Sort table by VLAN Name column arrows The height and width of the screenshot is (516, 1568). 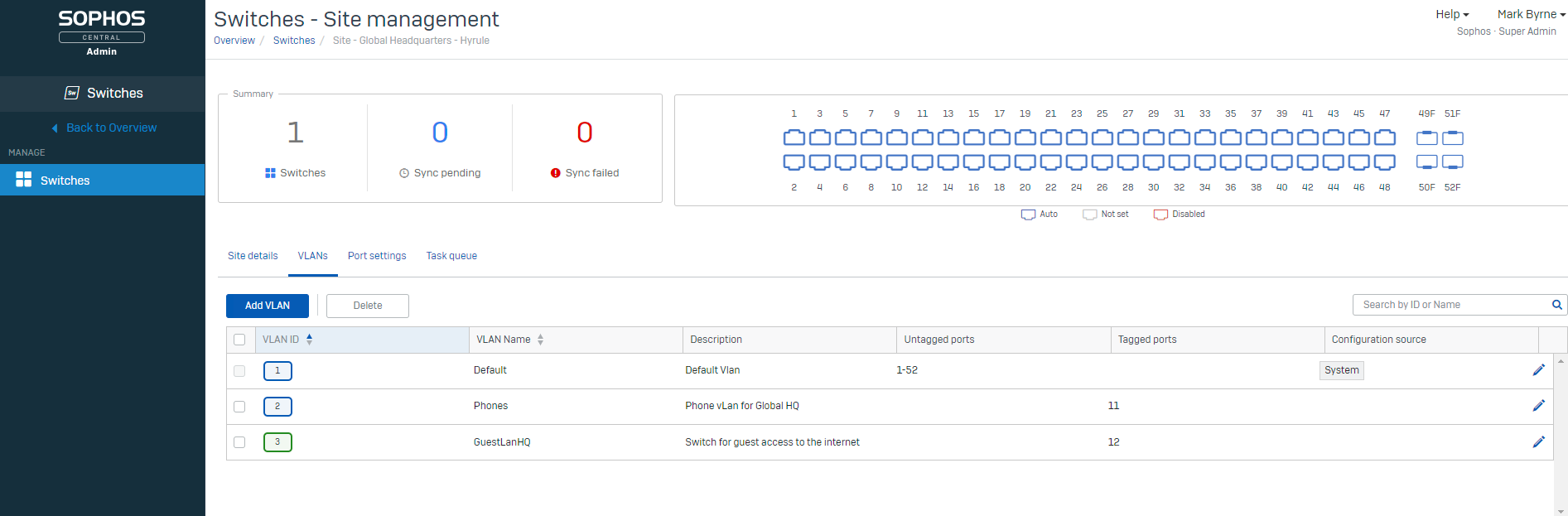540,340
